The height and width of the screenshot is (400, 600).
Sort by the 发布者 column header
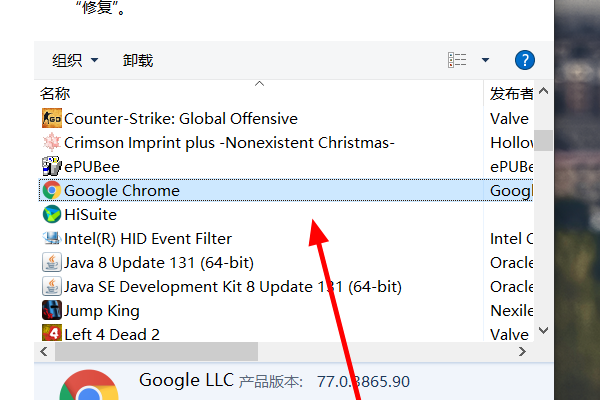[x=510, y=93]
